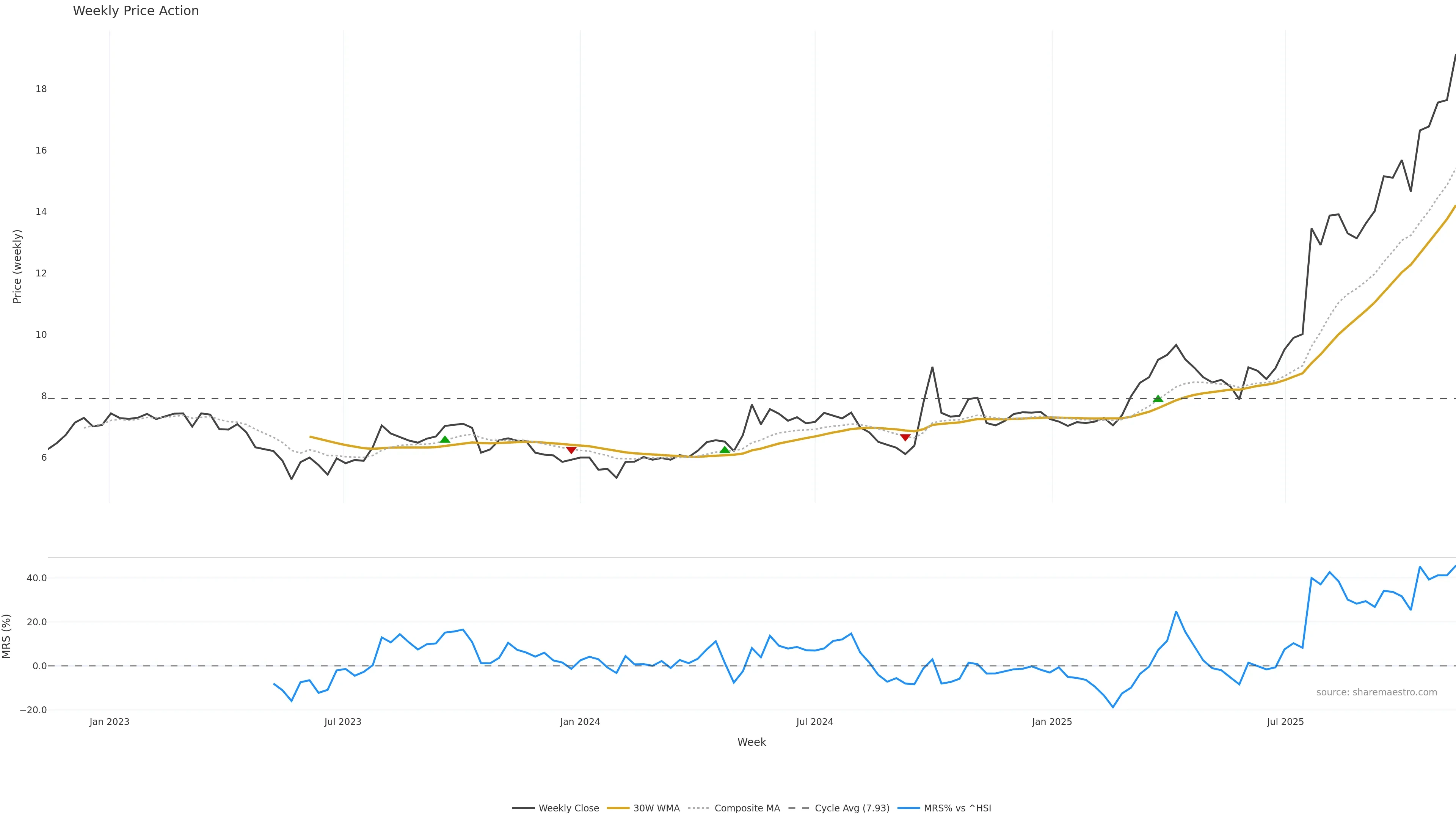Click the Weekly Price Action chart title

[136, 11]
